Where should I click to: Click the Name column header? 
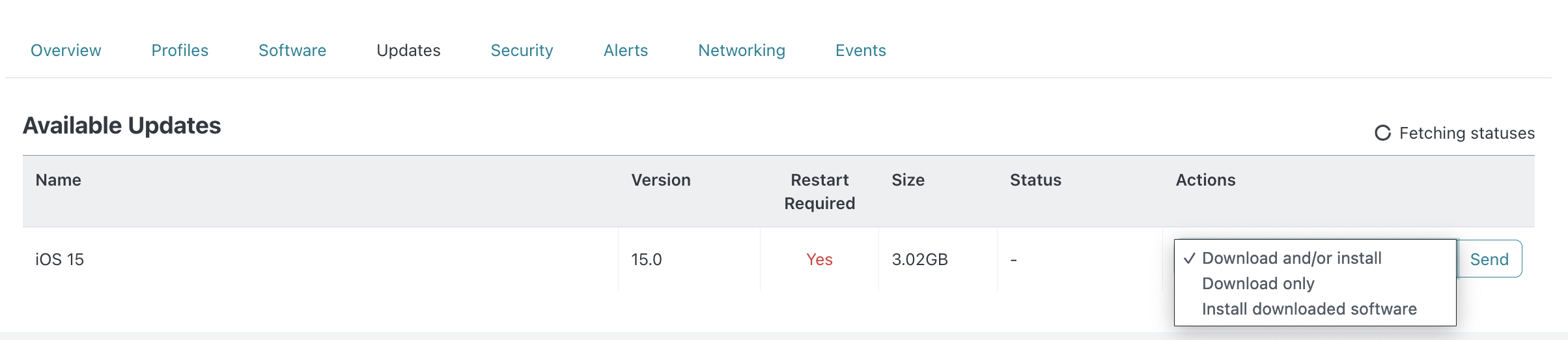59,180
